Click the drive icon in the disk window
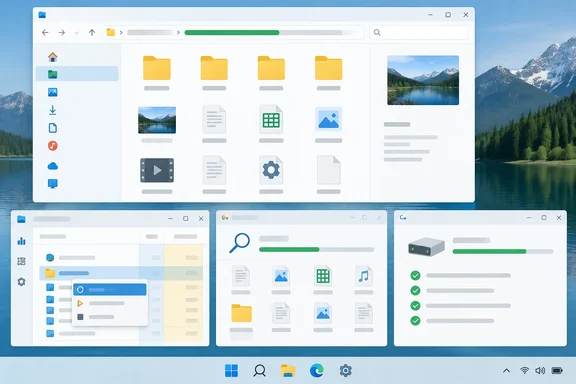The width and height of the screenshot is (576, 384). [x=426, y=247]
